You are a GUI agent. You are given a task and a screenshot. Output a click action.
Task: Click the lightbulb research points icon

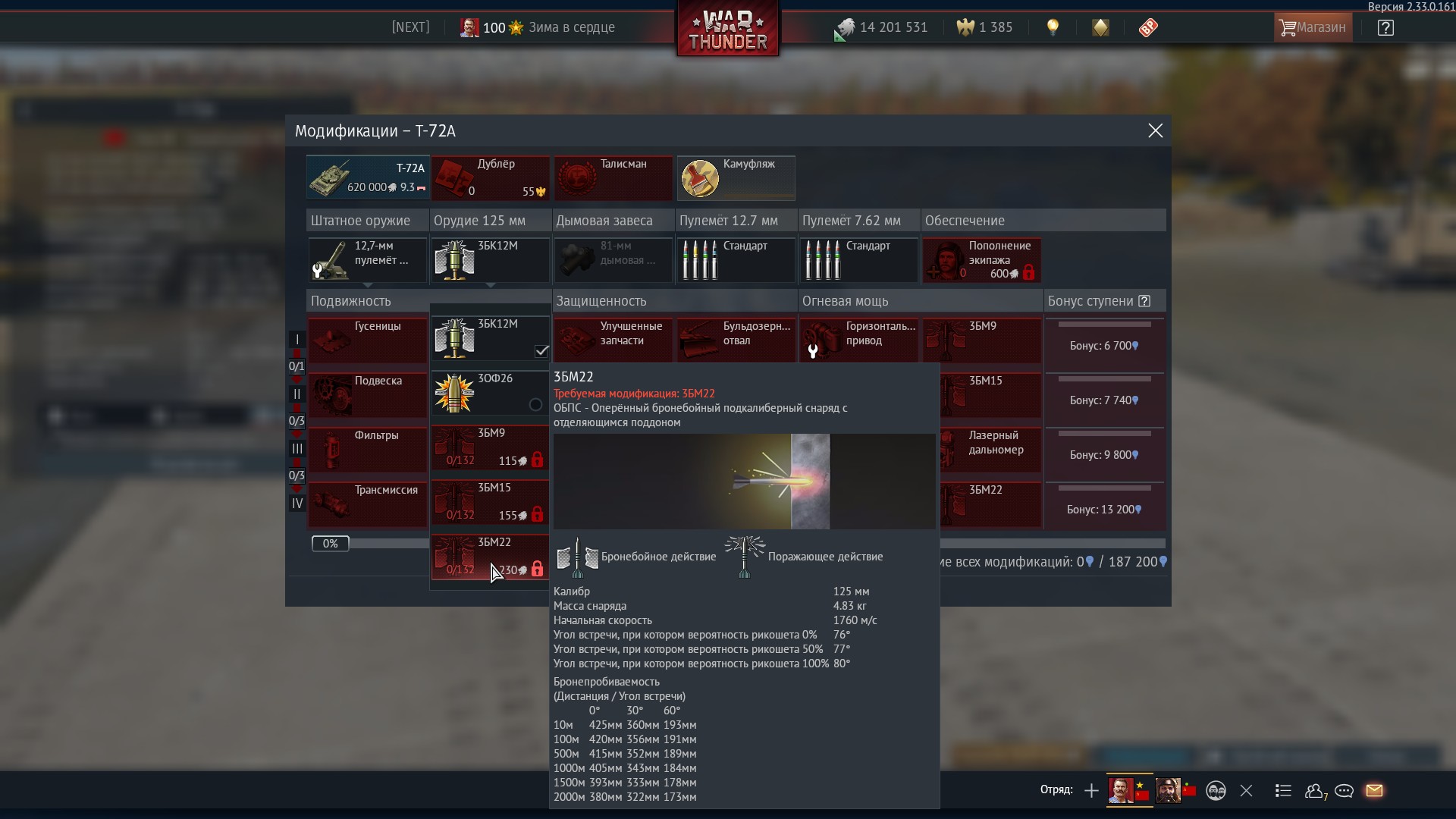click(1053, 28)
